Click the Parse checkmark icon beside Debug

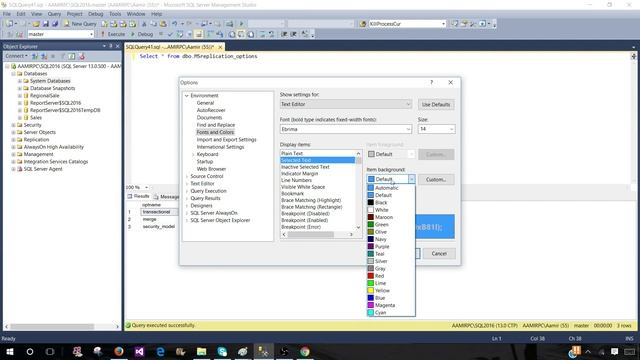[x=170, y=34]
